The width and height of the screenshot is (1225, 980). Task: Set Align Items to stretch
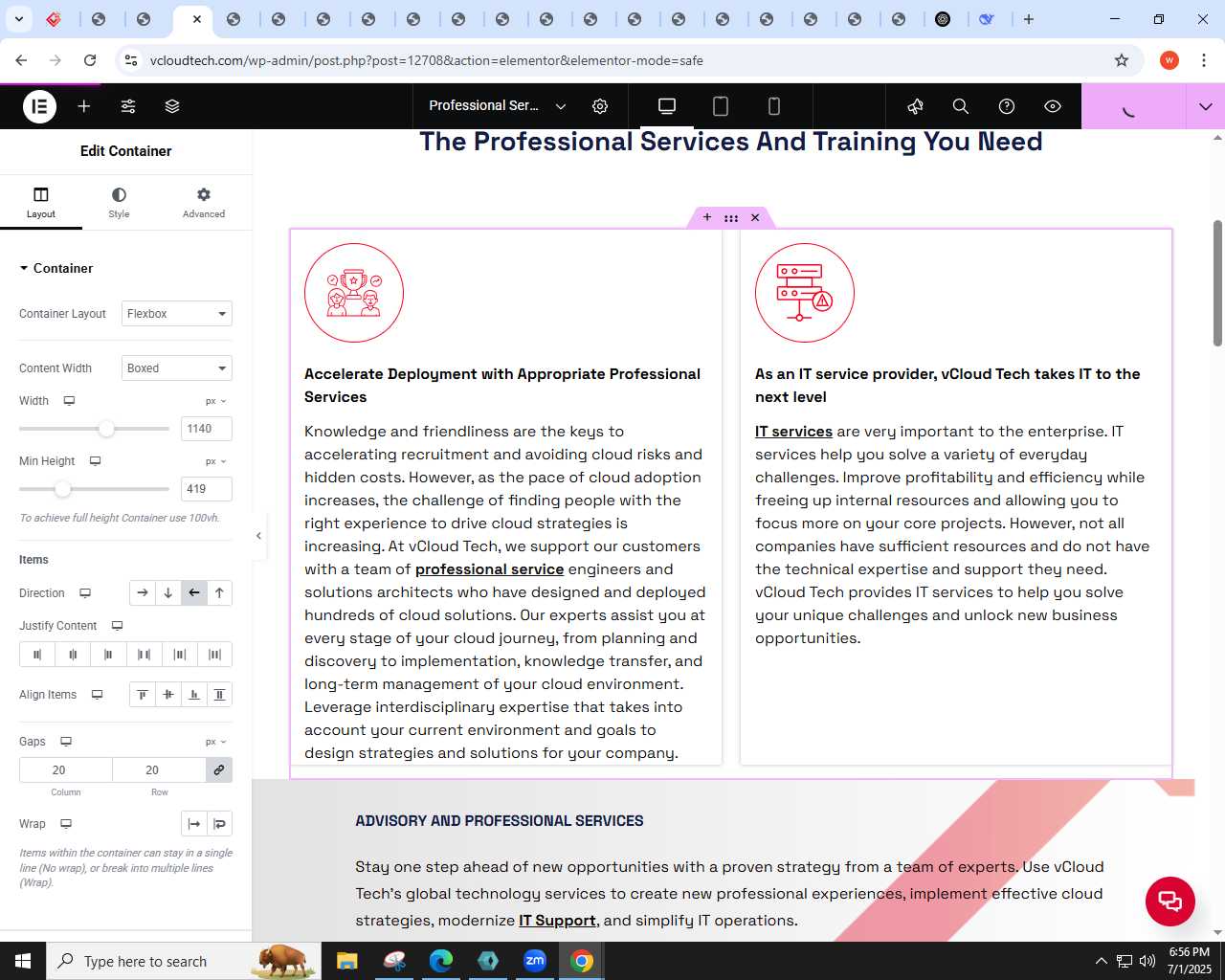tap(219, 695)
